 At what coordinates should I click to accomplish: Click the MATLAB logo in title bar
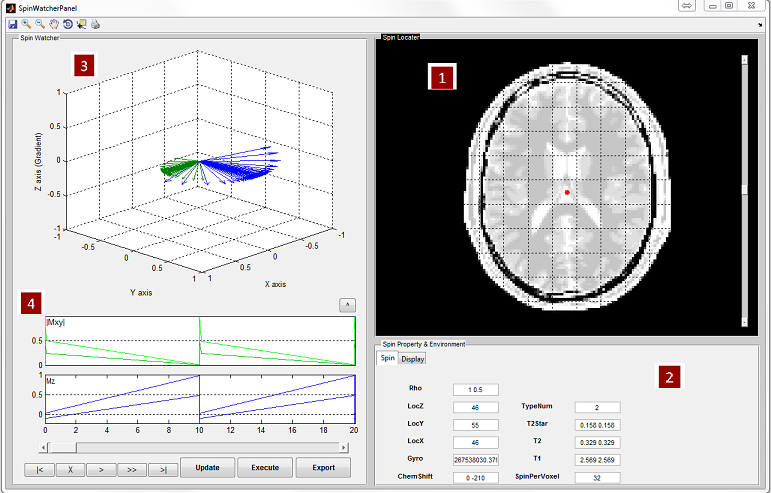(11, 8)
